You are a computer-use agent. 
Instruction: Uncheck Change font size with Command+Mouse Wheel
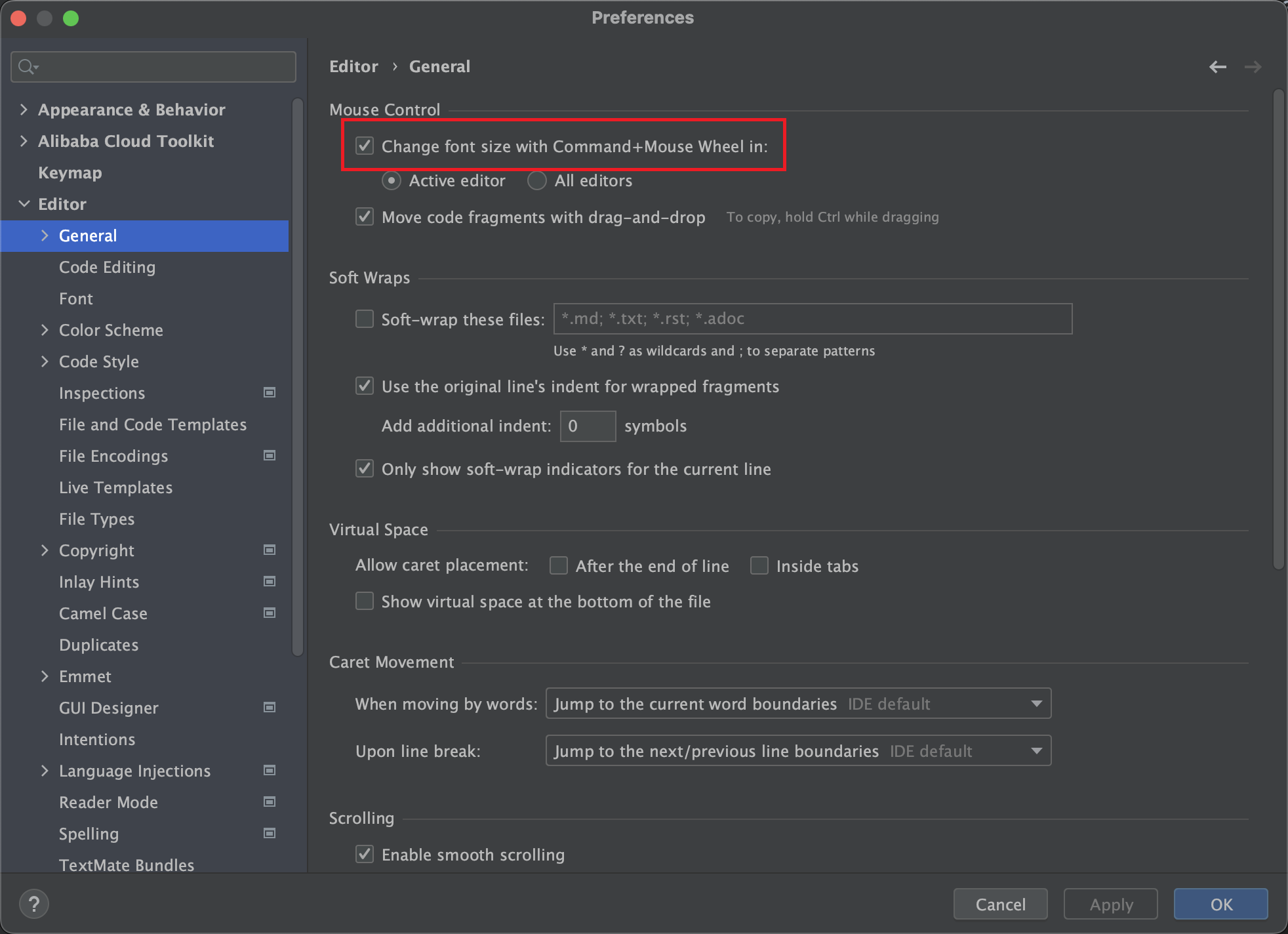click(365, 146)
